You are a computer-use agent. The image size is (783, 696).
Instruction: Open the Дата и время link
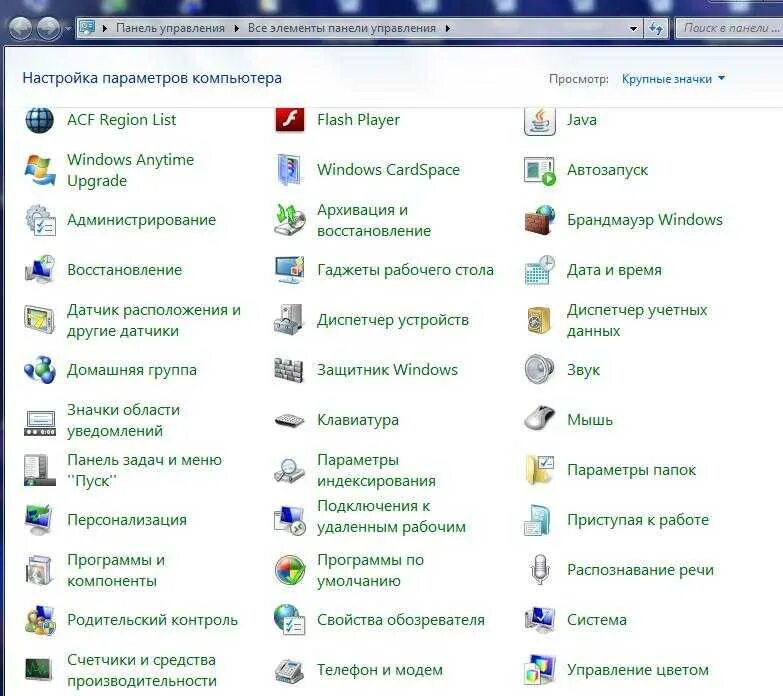(x=614, y=270)
